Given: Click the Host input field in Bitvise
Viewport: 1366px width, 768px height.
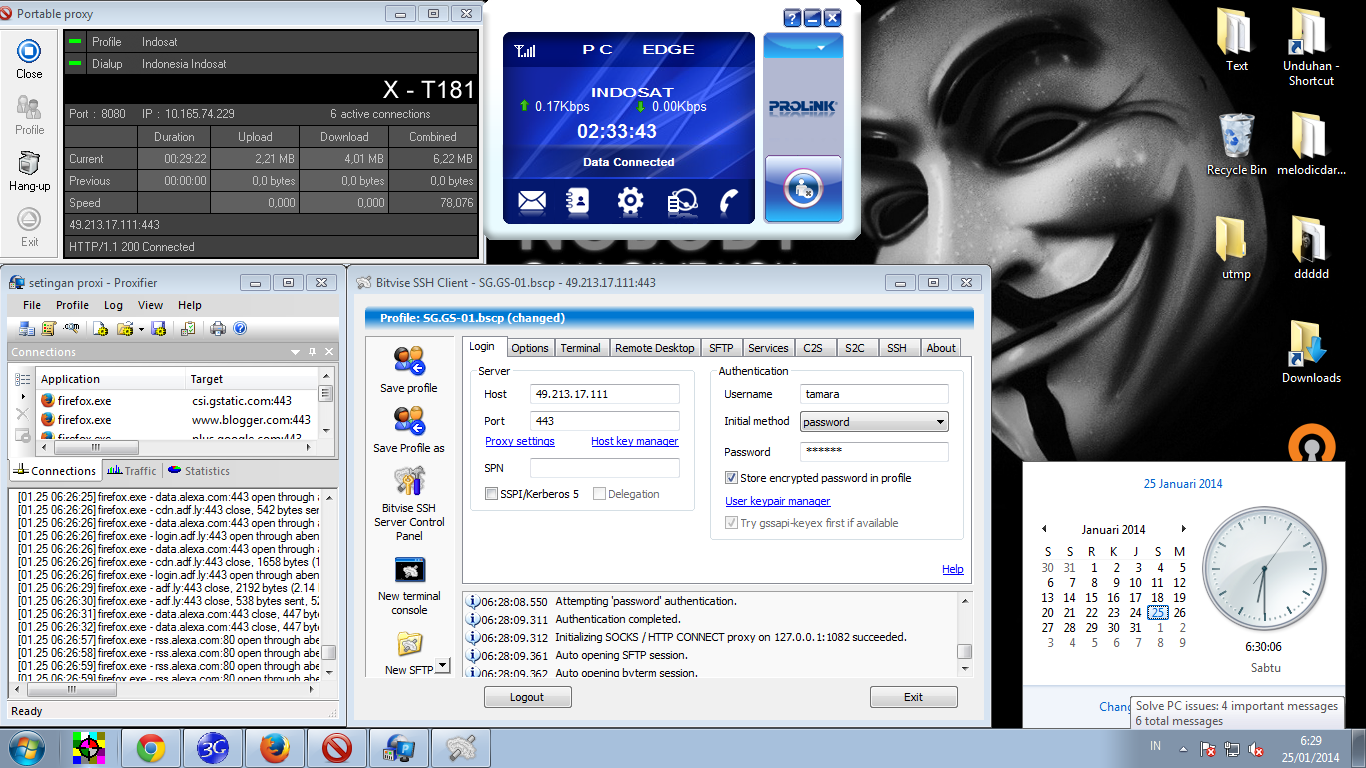Looking at the screenshot, I should (605, 394).
